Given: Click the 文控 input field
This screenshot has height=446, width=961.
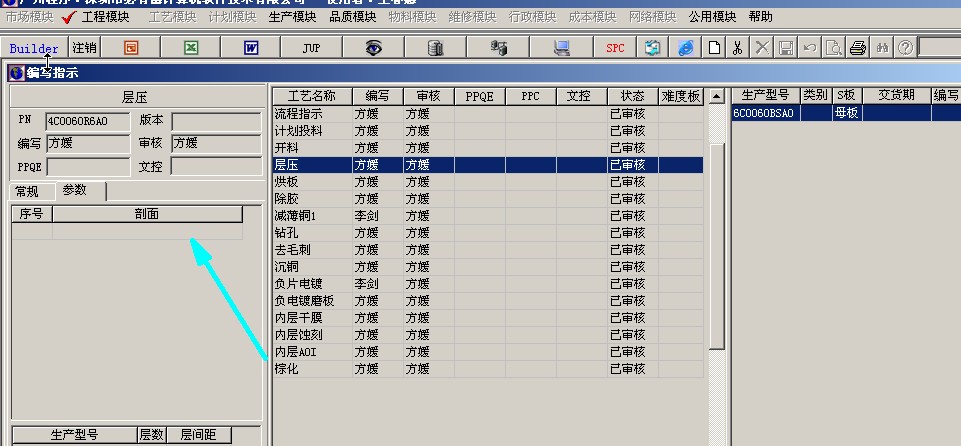Looking at the screenshot, I should pos(216,167).
